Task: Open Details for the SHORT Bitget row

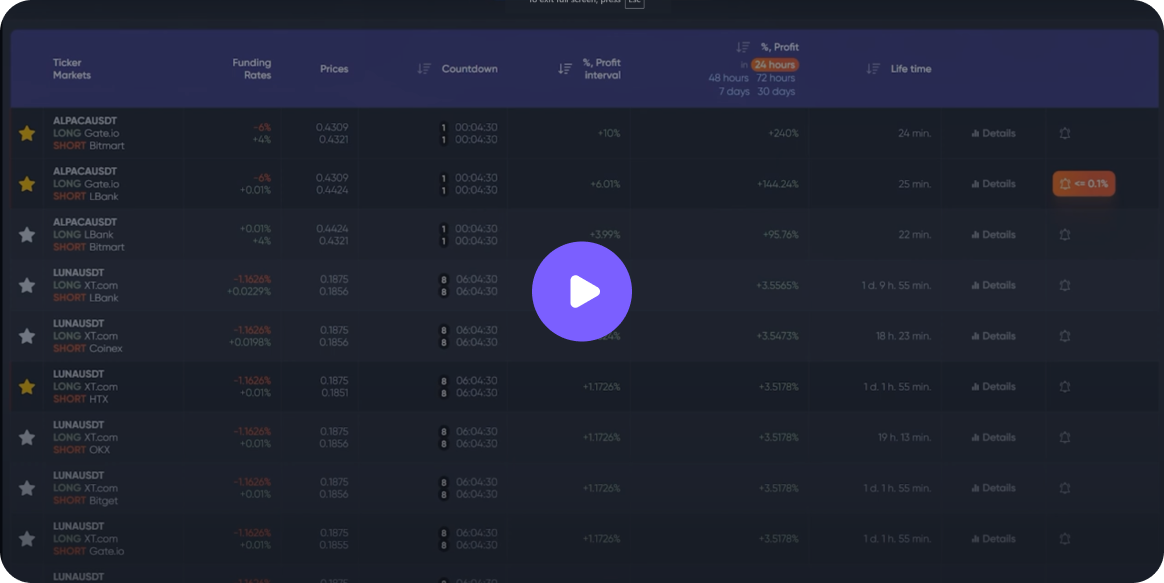Action: pos(993,488)
